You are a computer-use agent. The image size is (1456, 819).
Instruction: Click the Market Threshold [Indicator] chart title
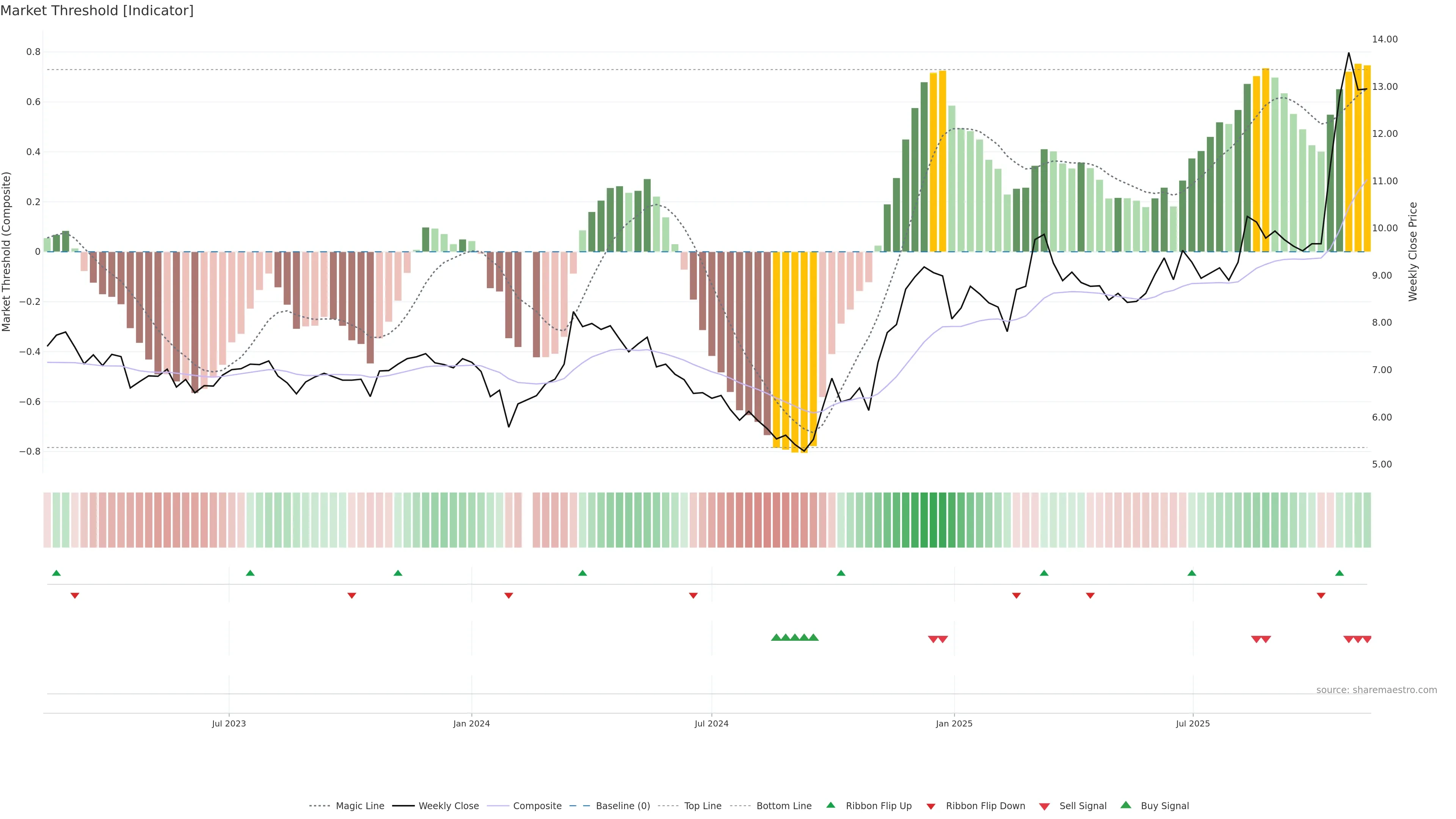click(x=97, y=11)
